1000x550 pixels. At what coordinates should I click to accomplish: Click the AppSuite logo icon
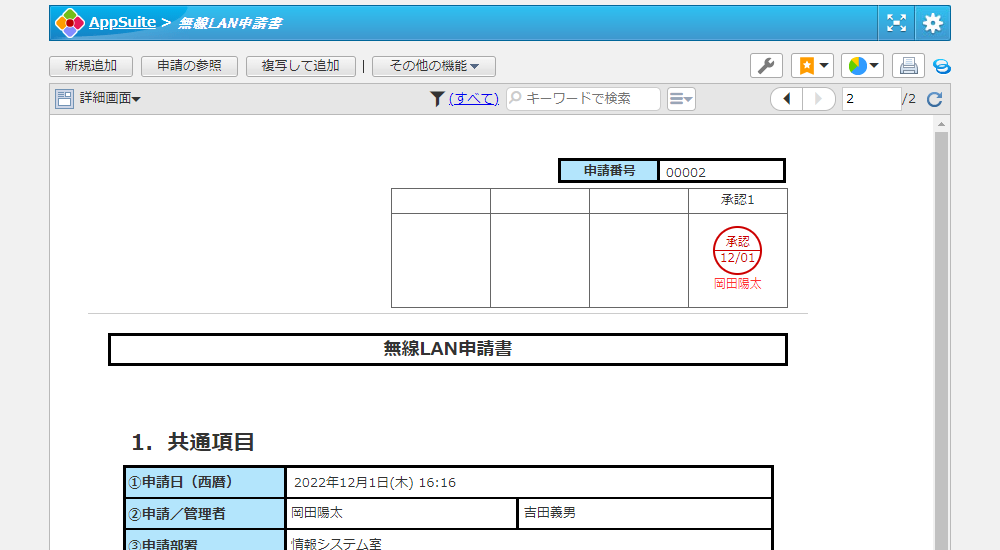click(x=70, y=23)
